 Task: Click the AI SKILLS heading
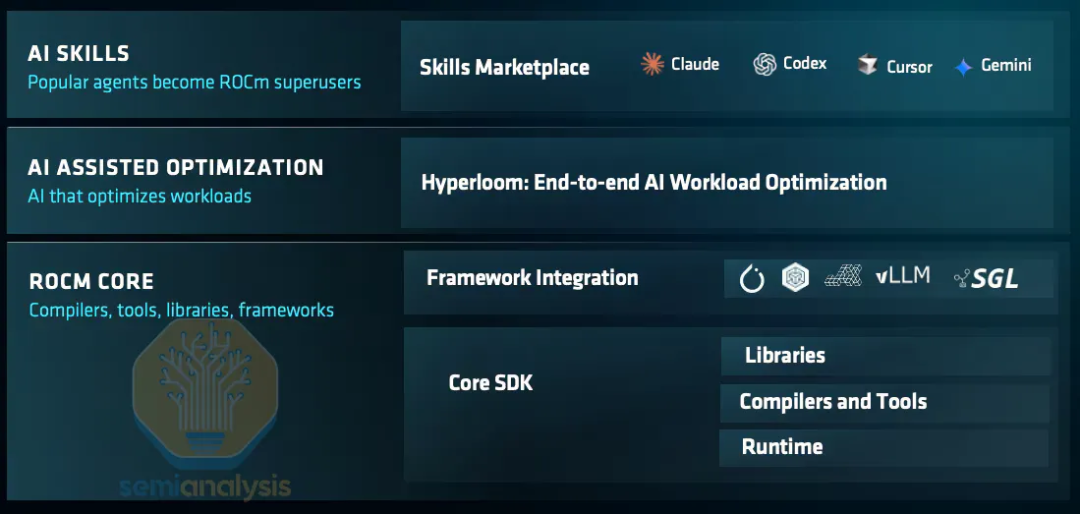(79, 53)
